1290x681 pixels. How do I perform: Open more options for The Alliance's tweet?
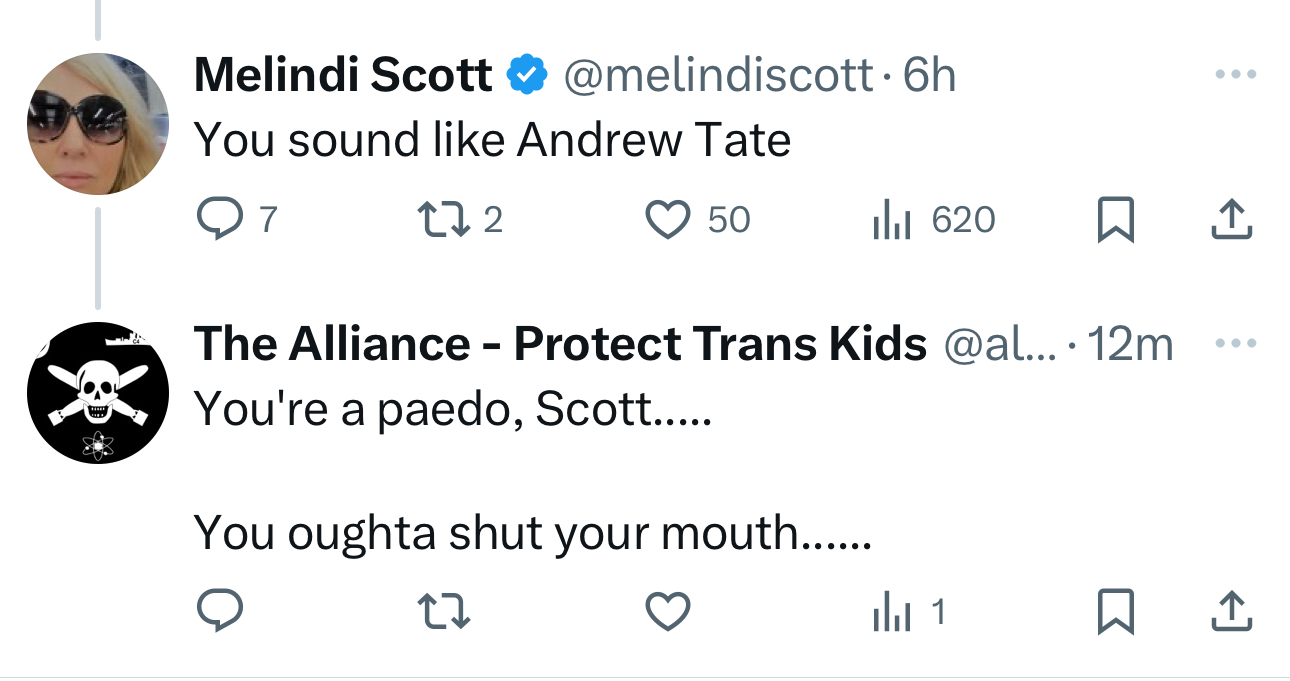tap(1233, 344)
